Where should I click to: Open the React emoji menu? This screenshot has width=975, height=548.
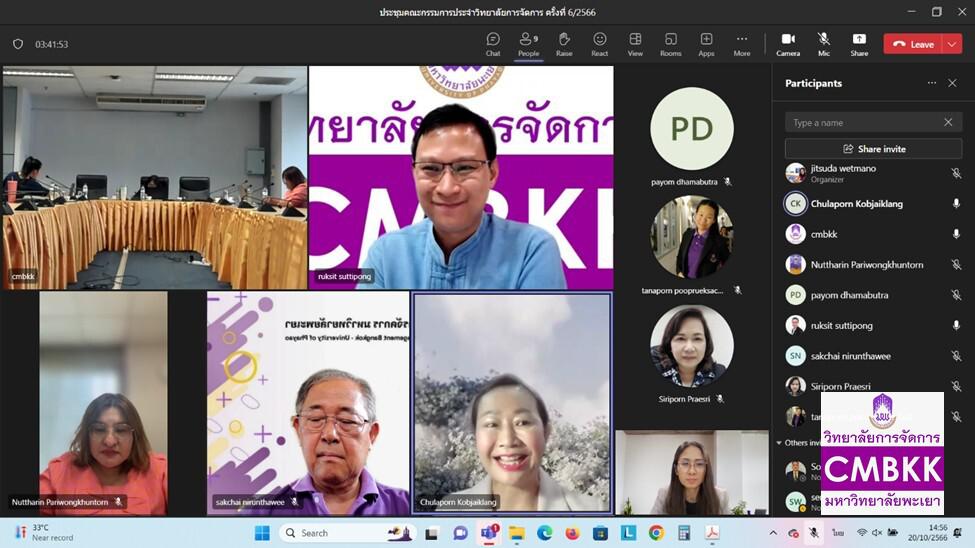[x=599, y=44]
